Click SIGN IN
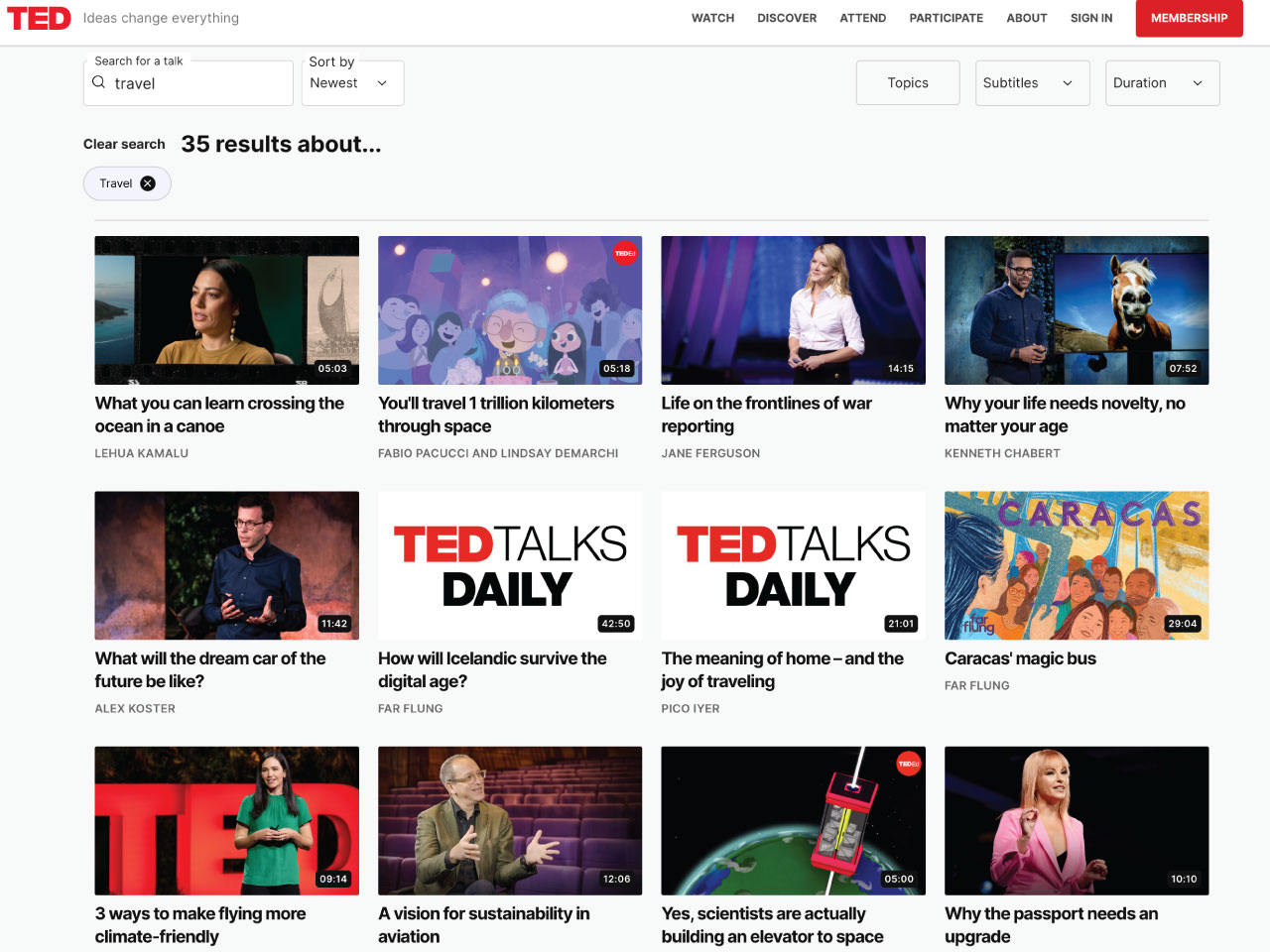The height and width of the screenshot is (952, 1270). pyautogui.click(x=1091, y=18)
